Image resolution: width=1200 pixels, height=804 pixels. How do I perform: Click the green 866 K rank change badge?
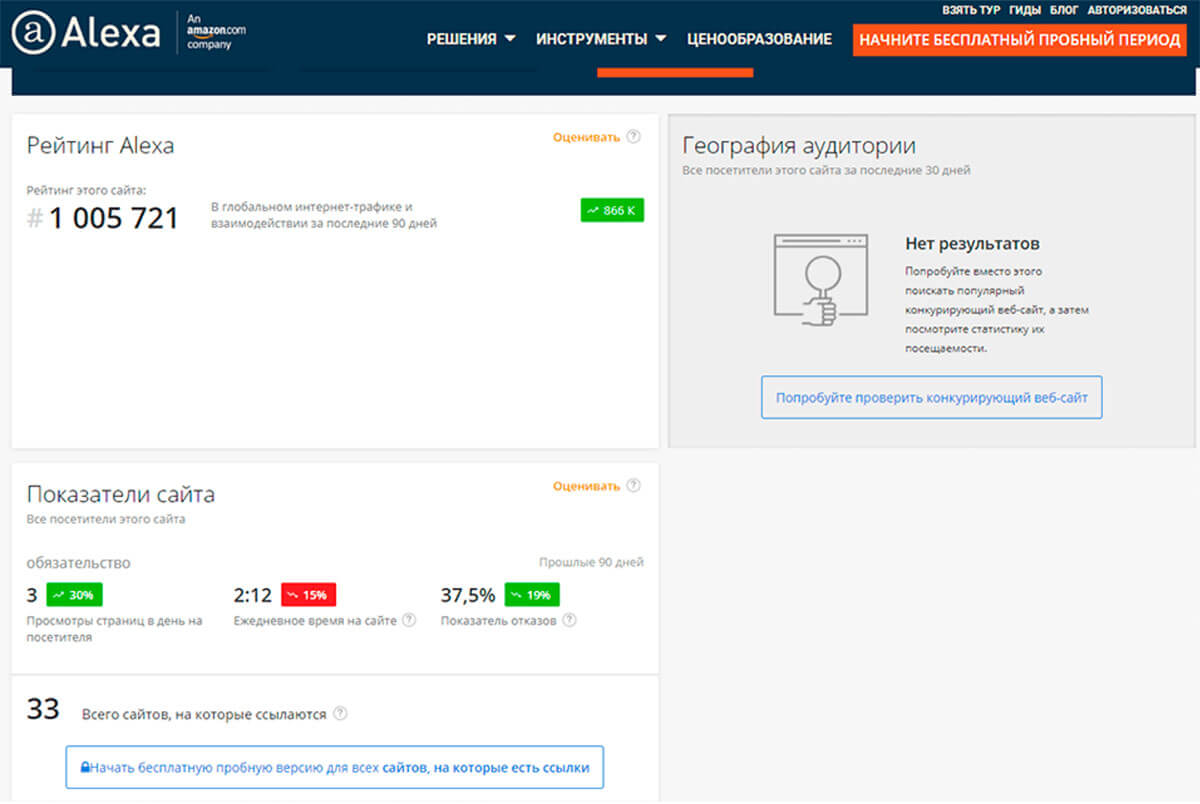612,210
